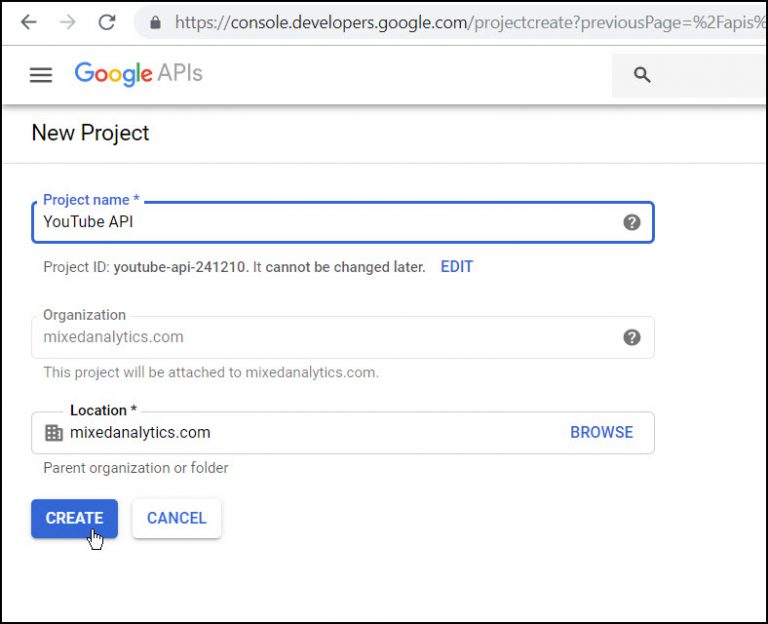The height and width of the screenshot is (624, 768).
Task: Click the console URL in address bar
Action: [469, 23]
